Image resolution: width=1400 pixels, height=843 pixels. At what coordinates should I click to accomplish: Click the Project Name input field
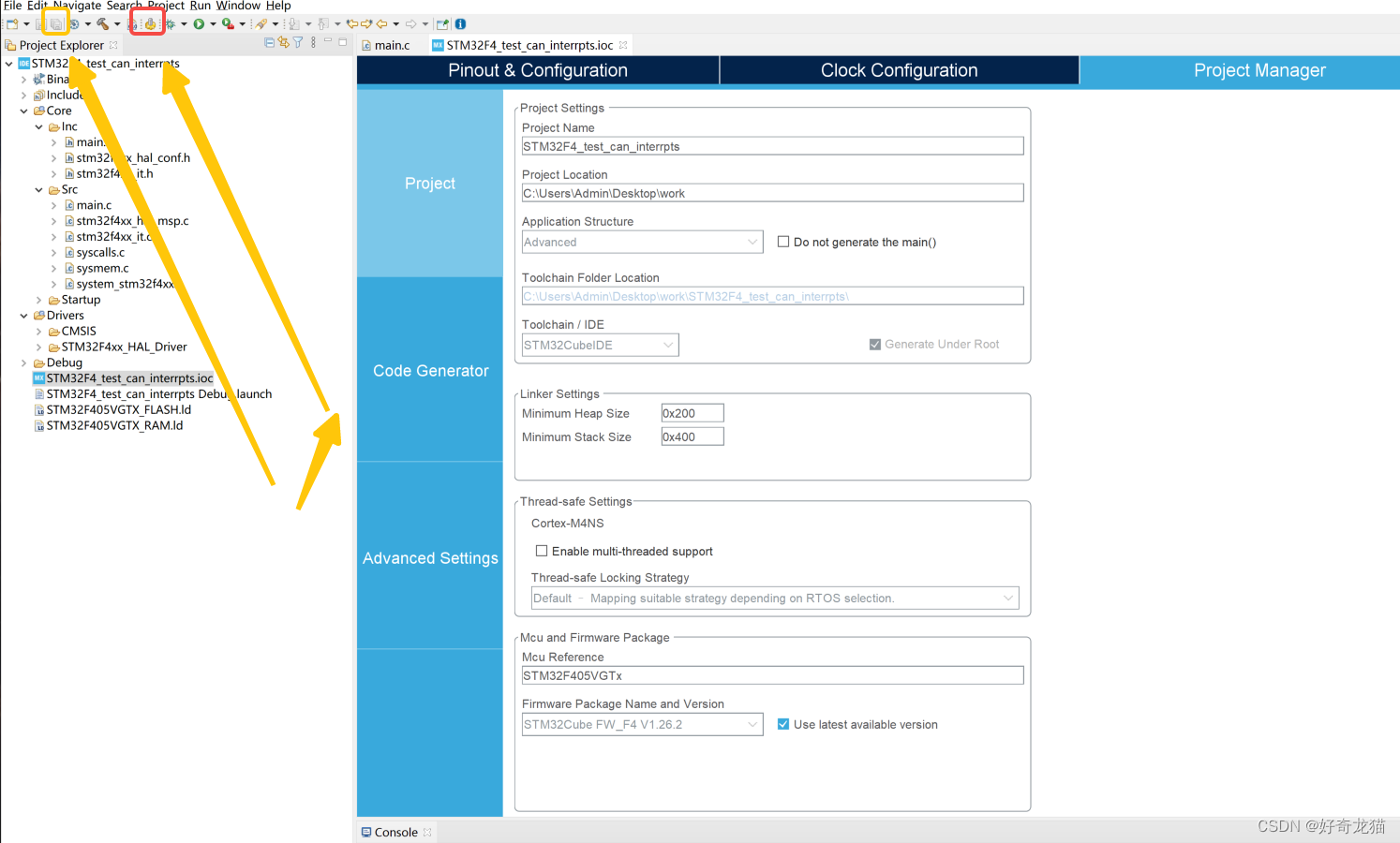click(x=772, y=146)
